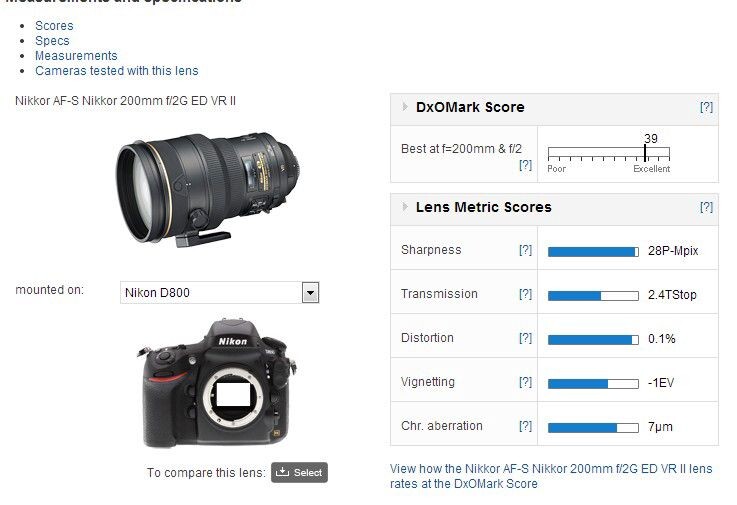The image size is (737, 505).
Task: Click the Vignetting score bar
Action: 593,384
